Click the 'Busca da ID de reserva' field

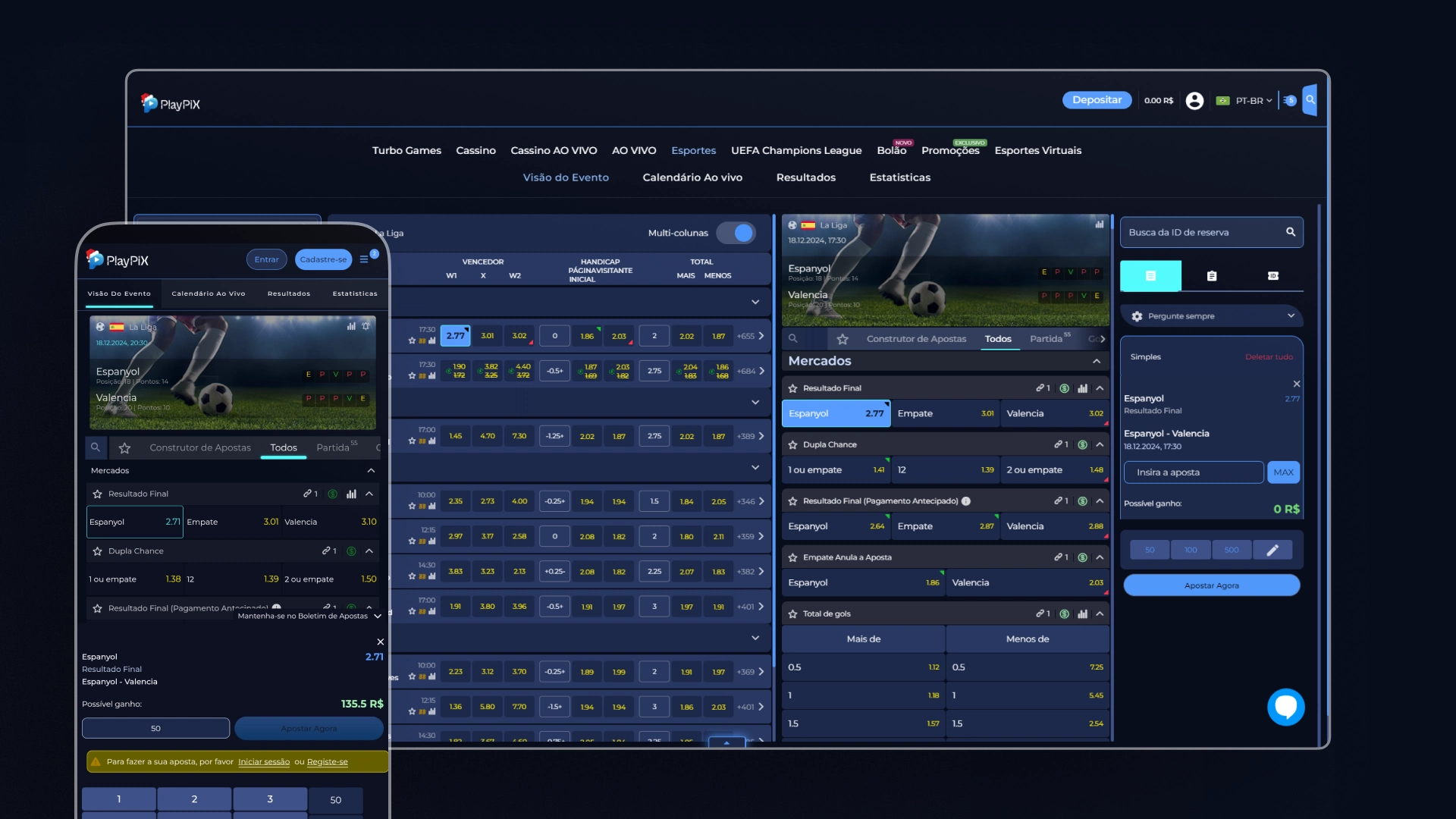click(x=1211, y=232)
